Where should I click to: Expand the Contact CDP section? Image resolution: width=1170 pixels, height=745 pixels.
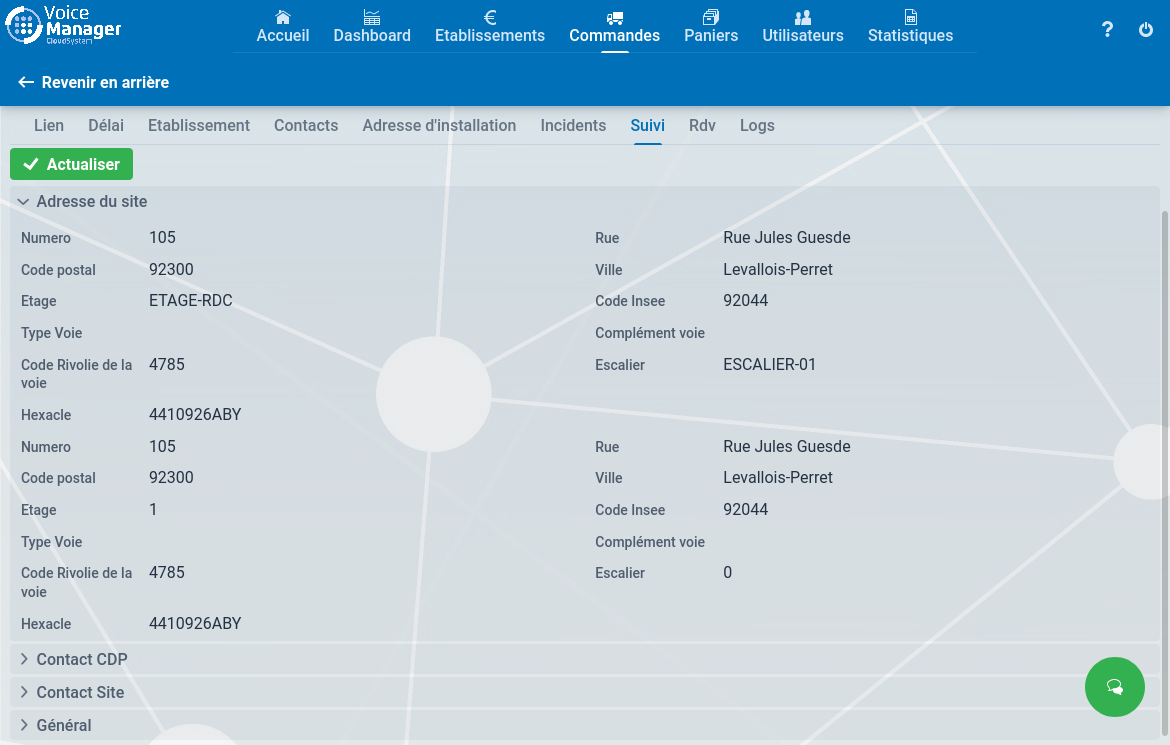point(585,659)
